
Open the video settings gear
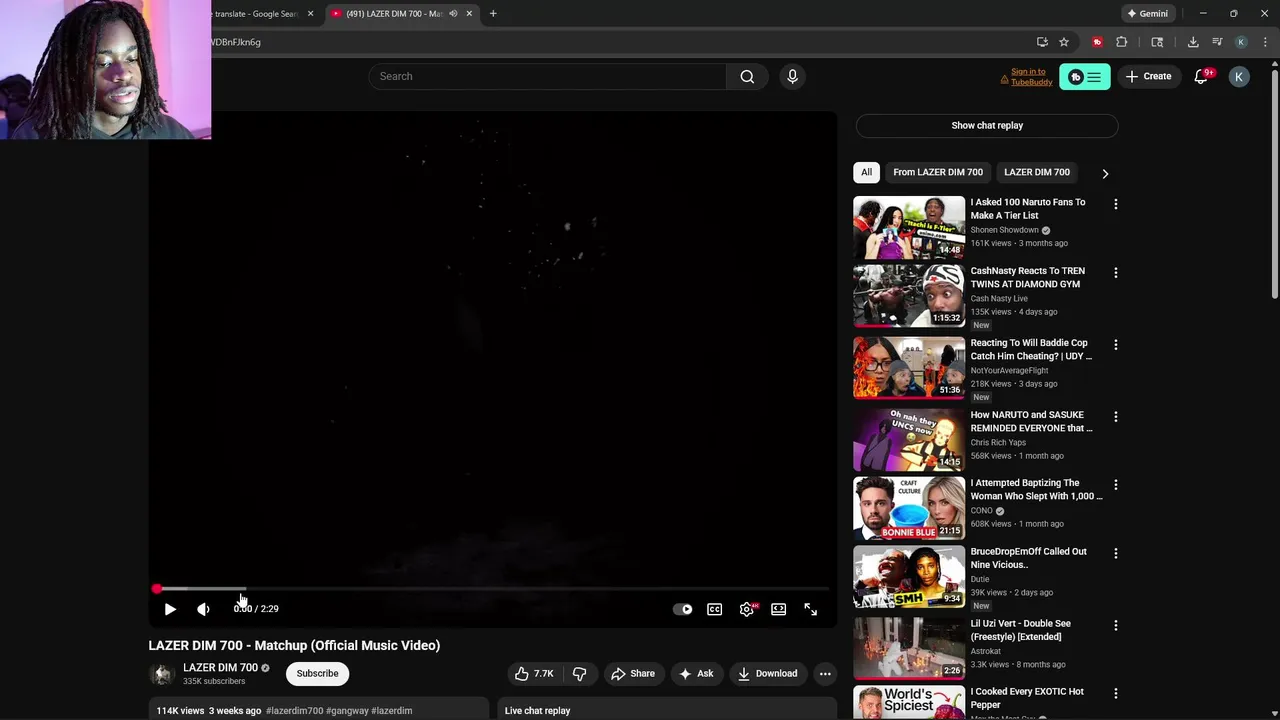coord(747,609)
